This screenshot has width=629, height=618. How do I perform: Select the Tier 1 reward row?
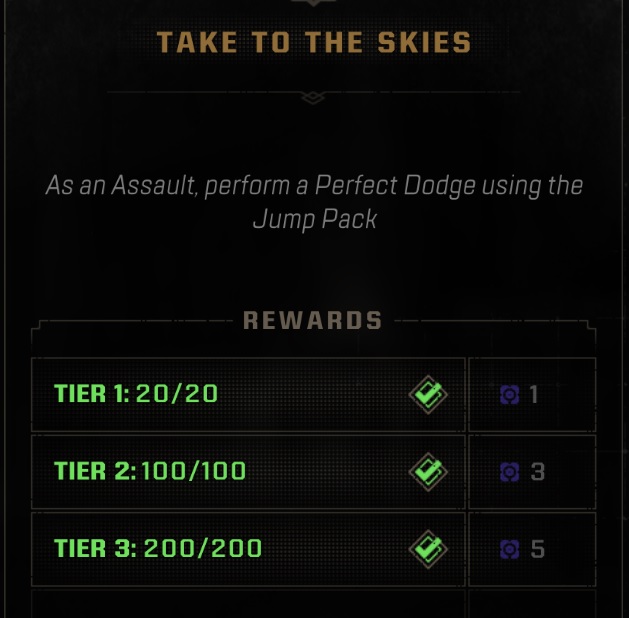pos(314,395)
